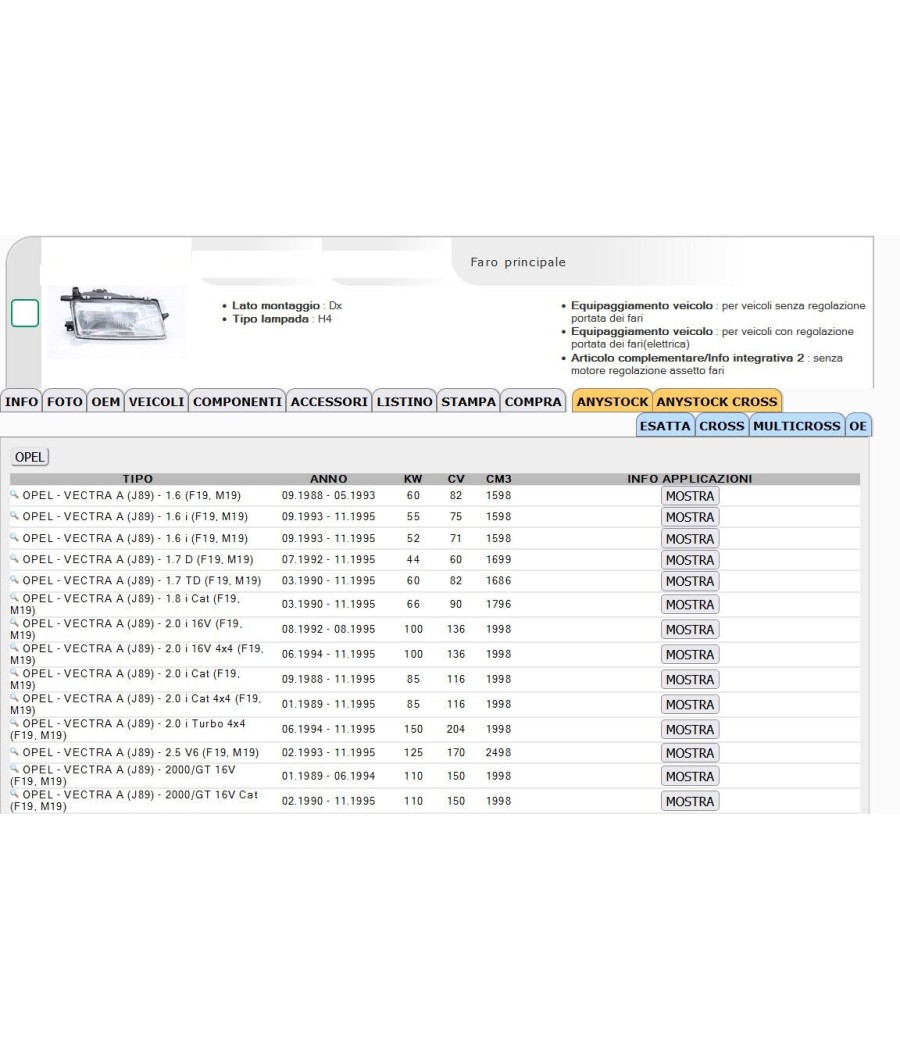Click MOSTRA for 2000/GT 16V 01.1989 row

690,776
